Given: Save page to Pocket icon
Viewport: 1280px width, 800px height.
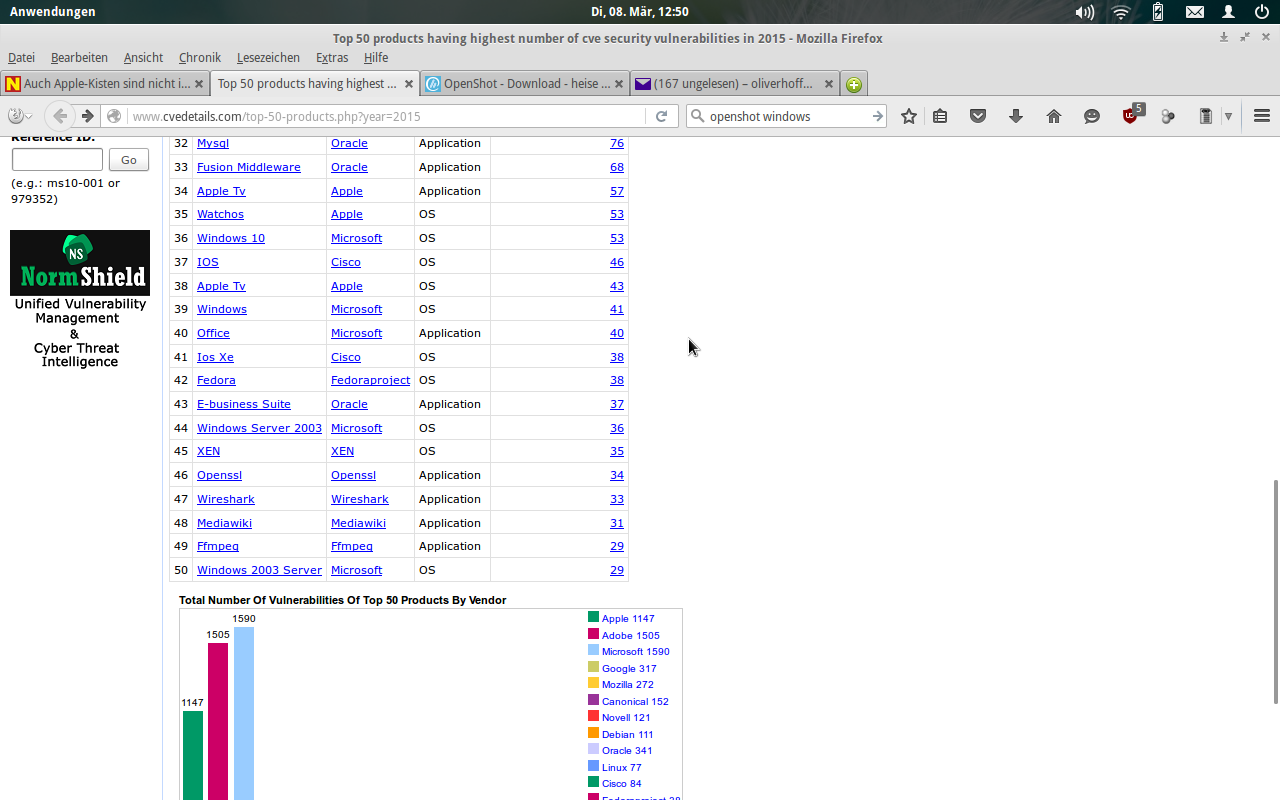Looking at the screenshot, I should click(978, 116).
